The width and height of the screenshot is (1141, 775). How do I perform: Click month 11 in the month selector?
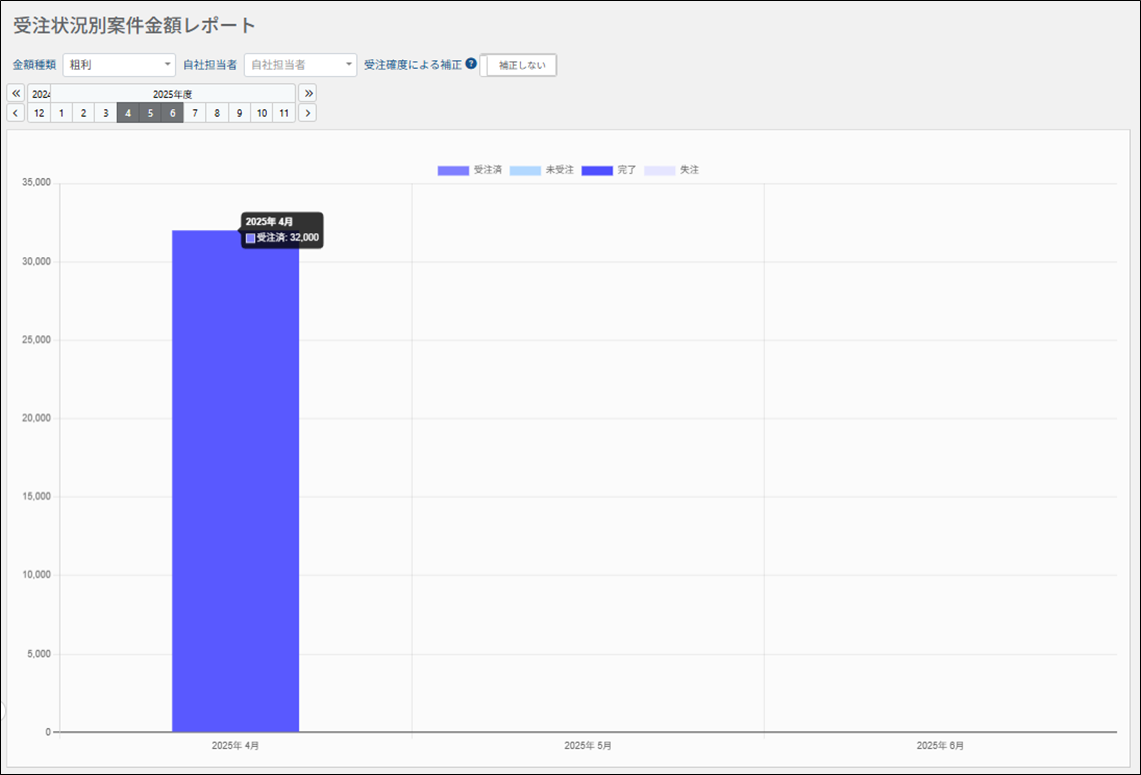point(284,113)
